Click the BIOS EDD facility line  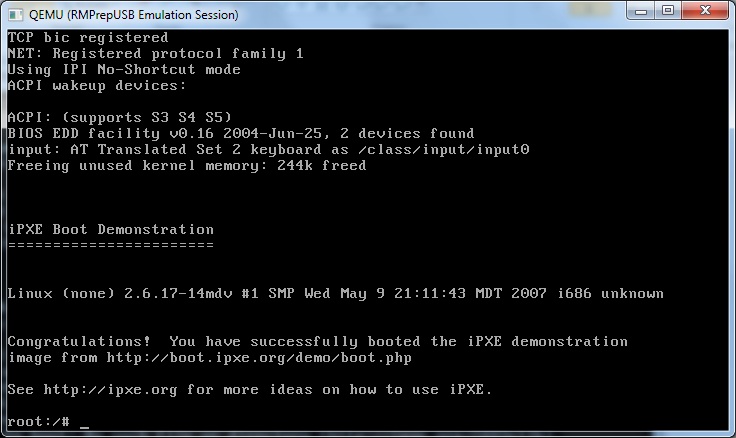click(x=241, y=133)
